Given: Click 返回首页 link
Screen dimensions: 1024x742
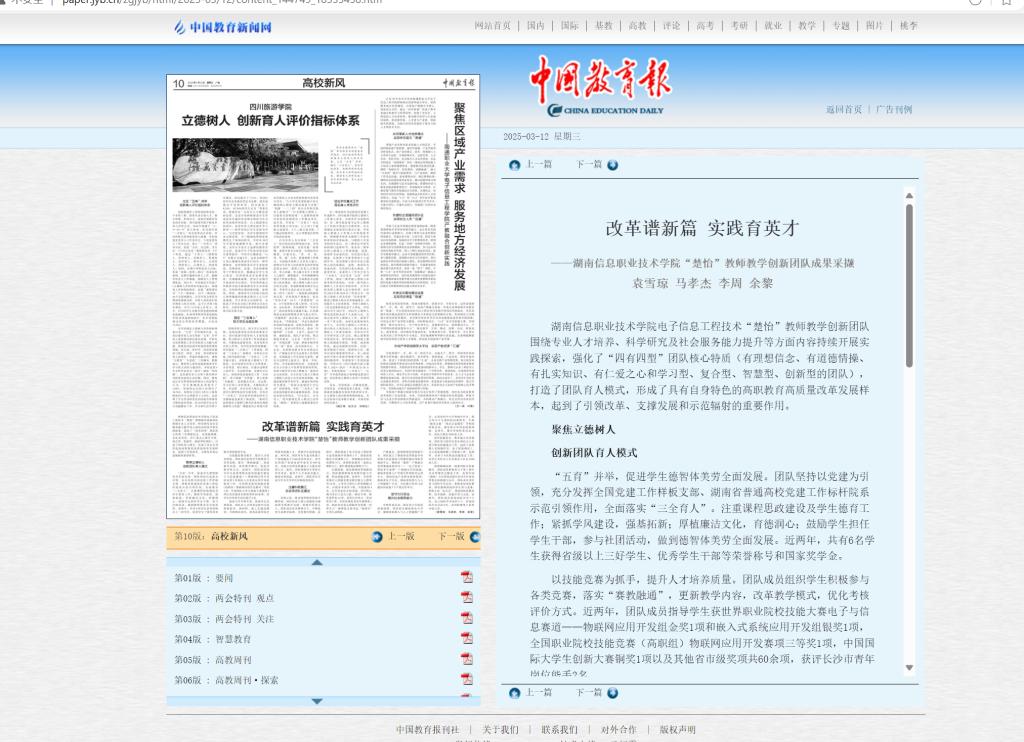Looking at the screenshot, I should pyautogui.click(x=843, y=109).
